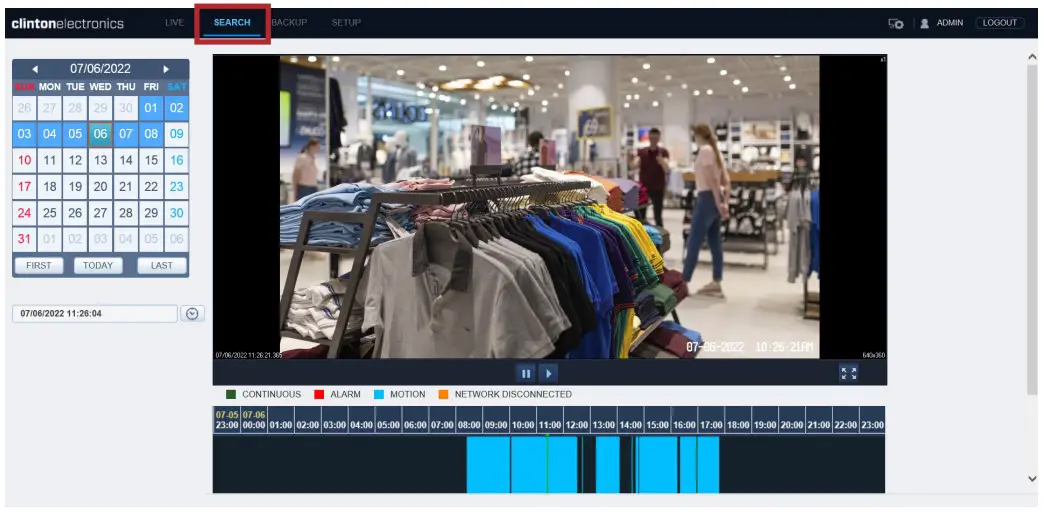The width and height of the screenshot is (1044, 517).
Task: Click the red ALARM legend swatch
Action: [319, 394]
